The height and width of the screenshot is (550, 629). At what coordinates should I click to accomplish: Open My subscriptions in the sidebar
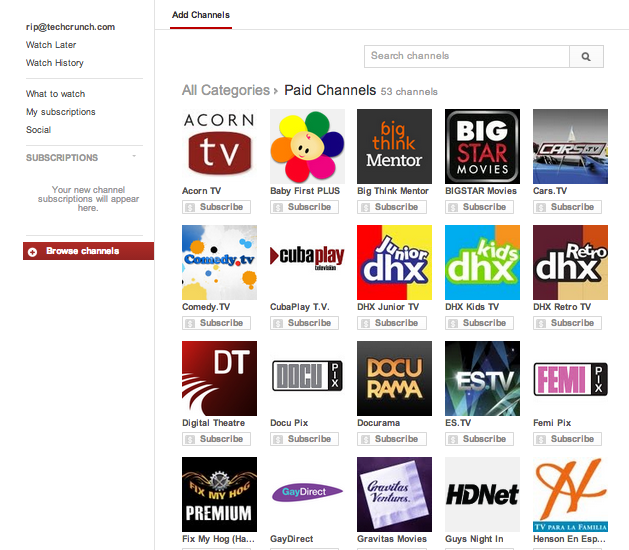61,112
